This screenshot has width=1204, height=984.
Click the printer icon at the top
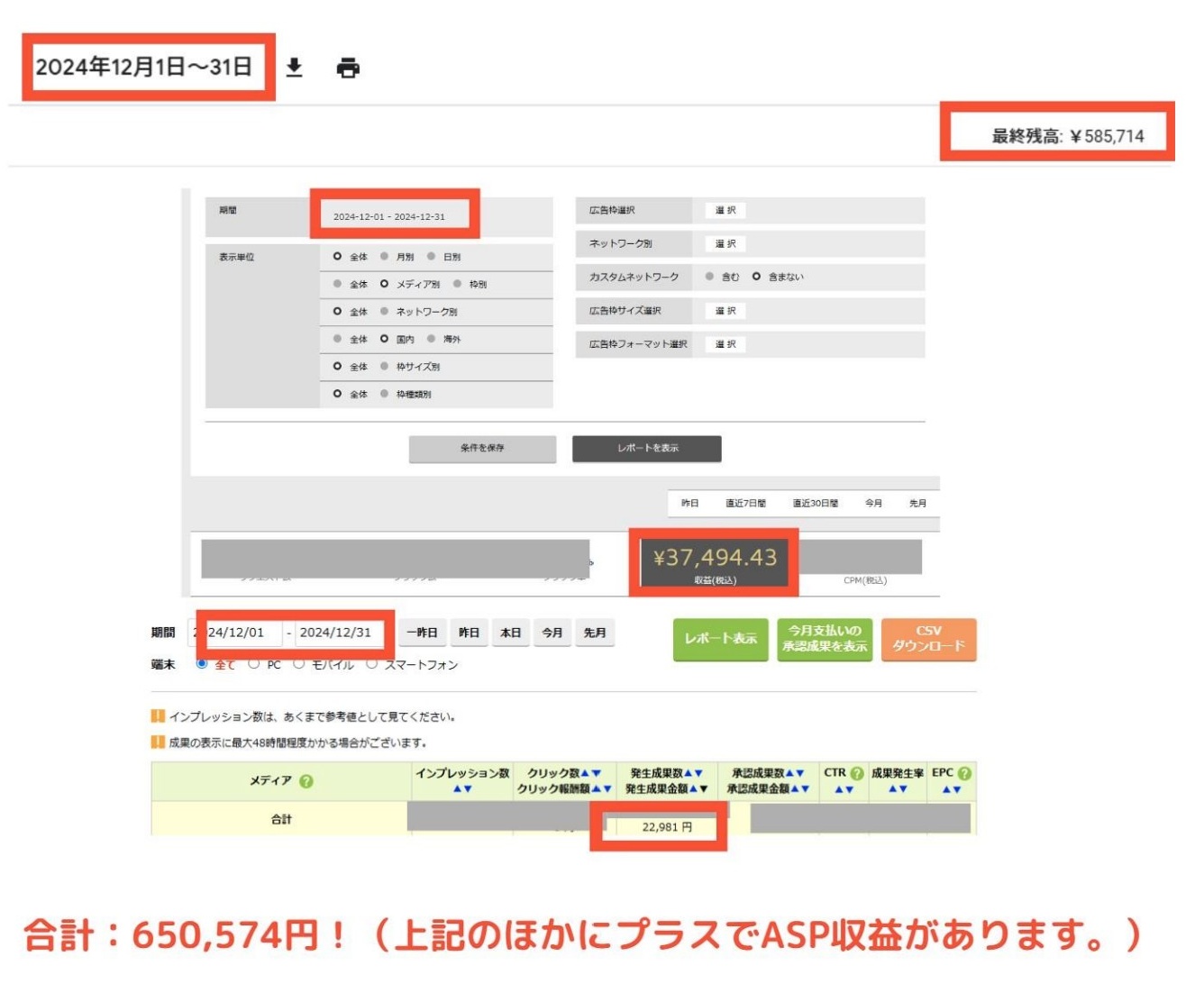[x=348, y=68]
